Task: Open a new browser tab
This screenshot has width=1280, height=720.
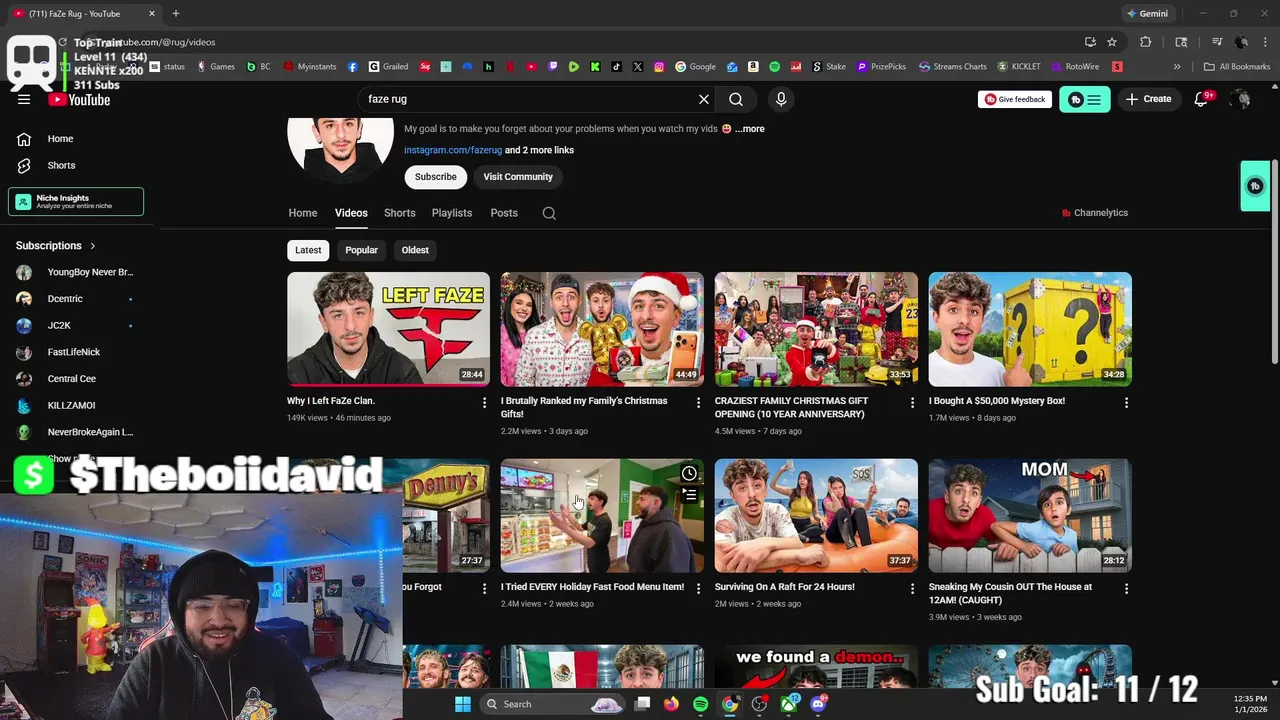Action: point(176,14)
